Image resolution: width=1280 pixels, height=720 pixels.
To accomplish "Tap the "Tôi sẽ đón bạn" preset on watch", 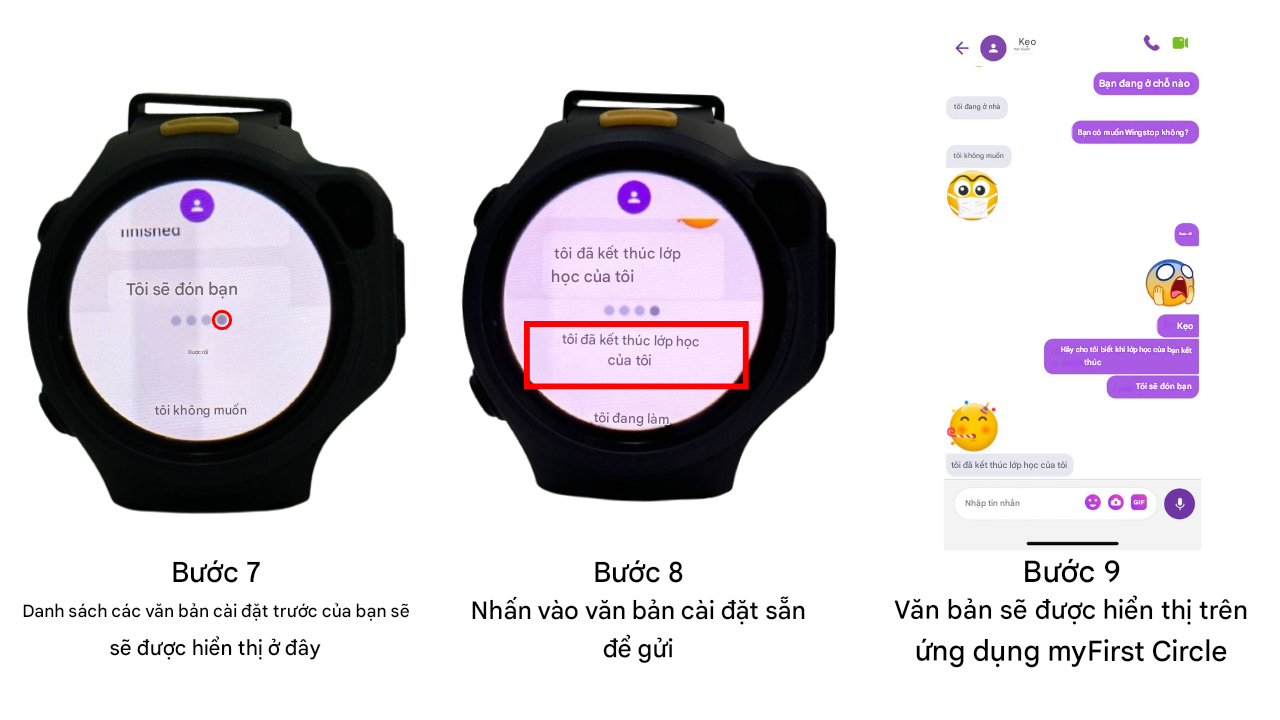I will (182, 289).
